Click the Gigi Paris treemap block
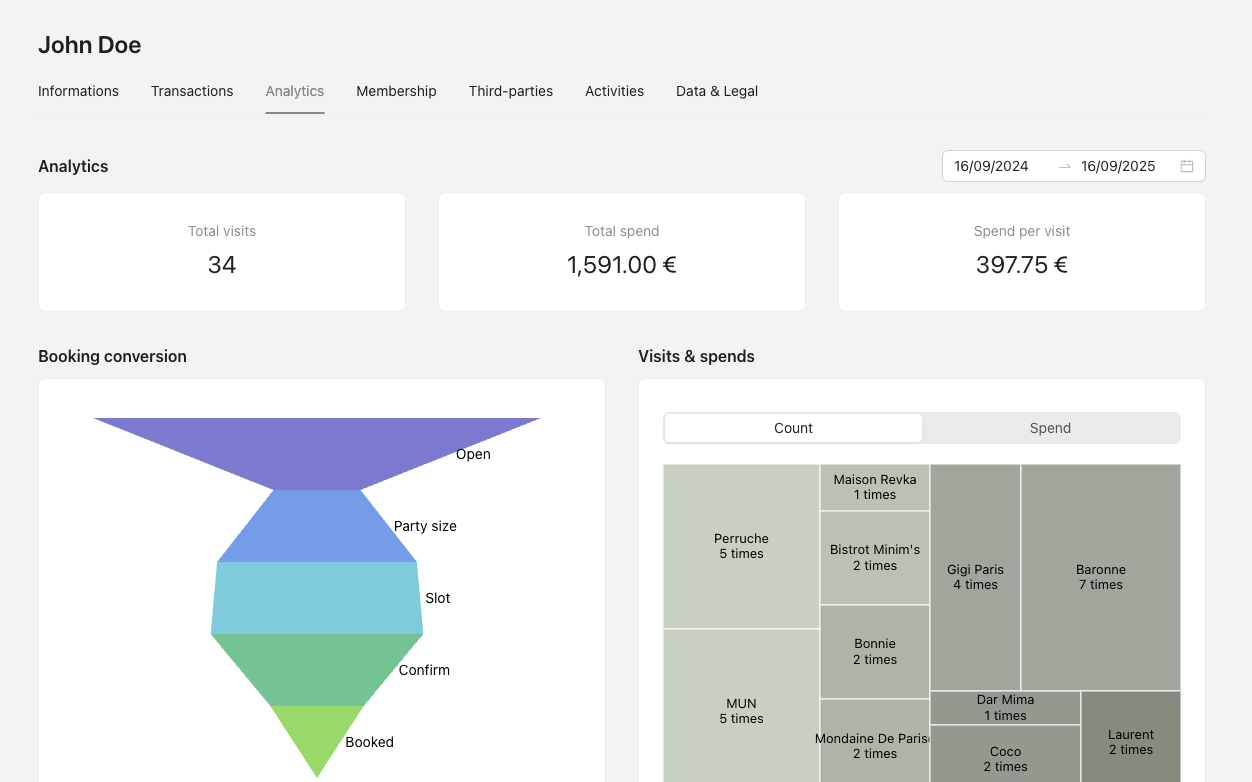The image size is (1252, 782). point(975,577)
